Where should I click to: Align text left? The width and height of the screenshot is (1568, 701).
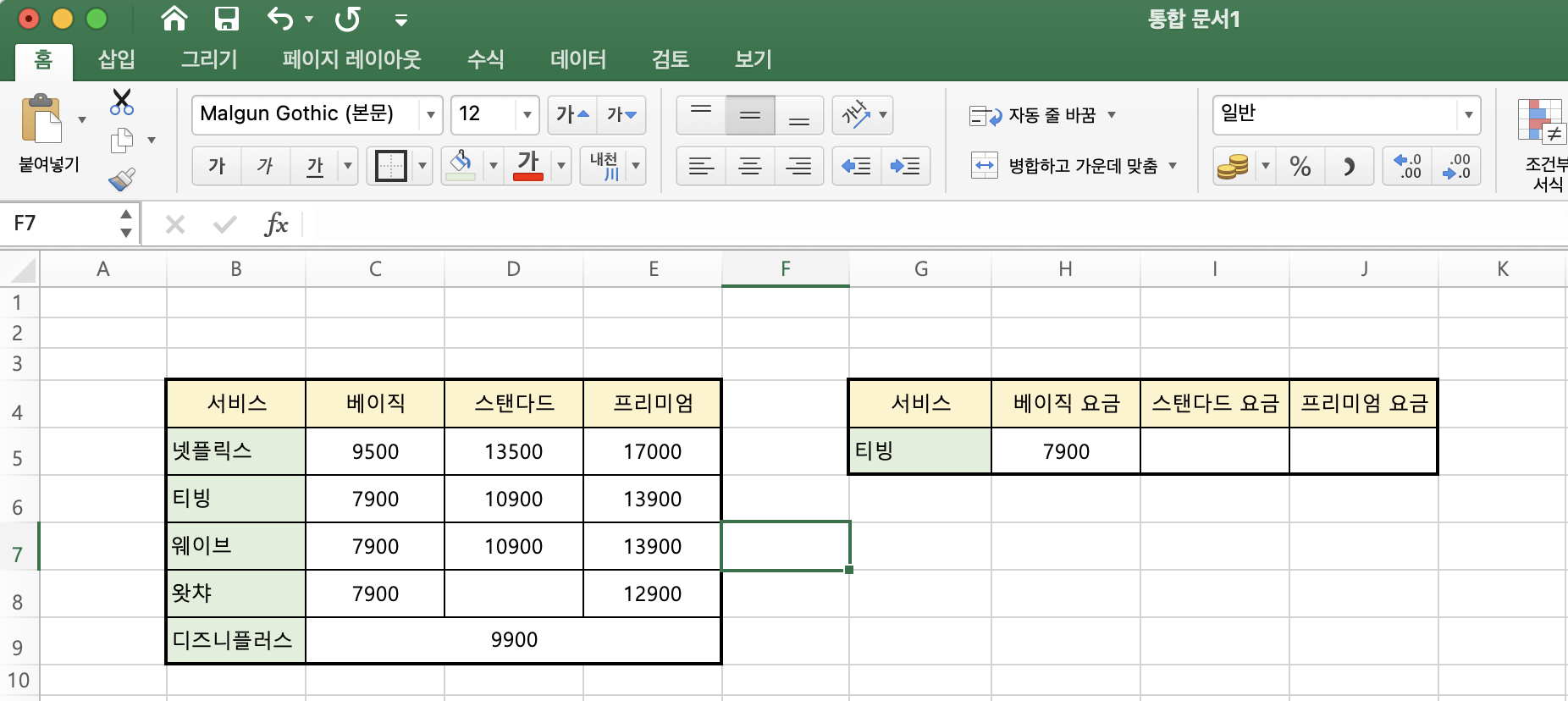point(701,166)
